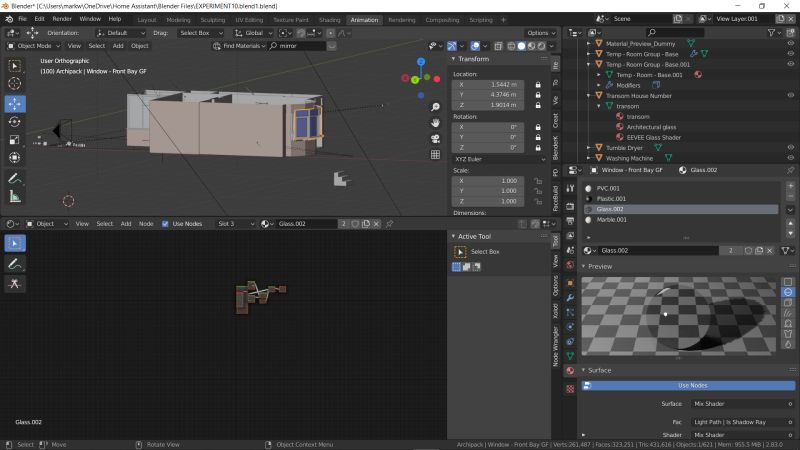Viewport: 800px width, 450px height.
Task: Open the Orientation Default dropdown
Action: [x=120, y=33]
